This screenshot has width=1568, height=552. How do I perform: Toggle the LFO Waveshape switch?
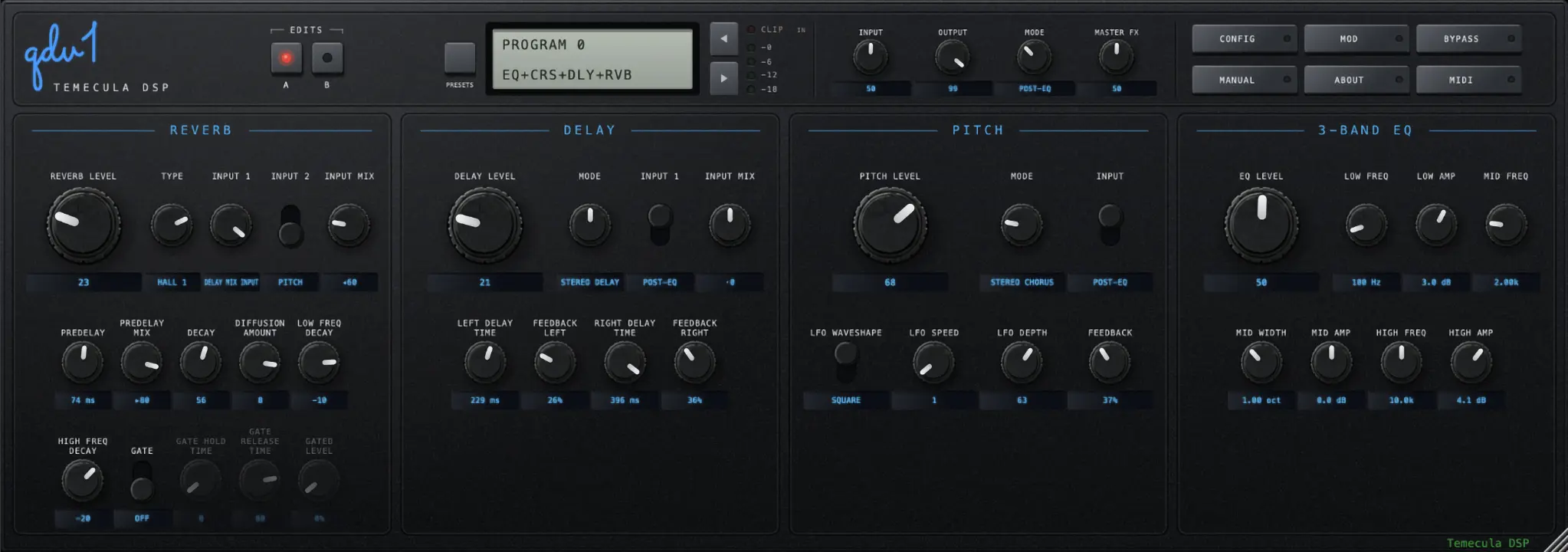(845, 362)
